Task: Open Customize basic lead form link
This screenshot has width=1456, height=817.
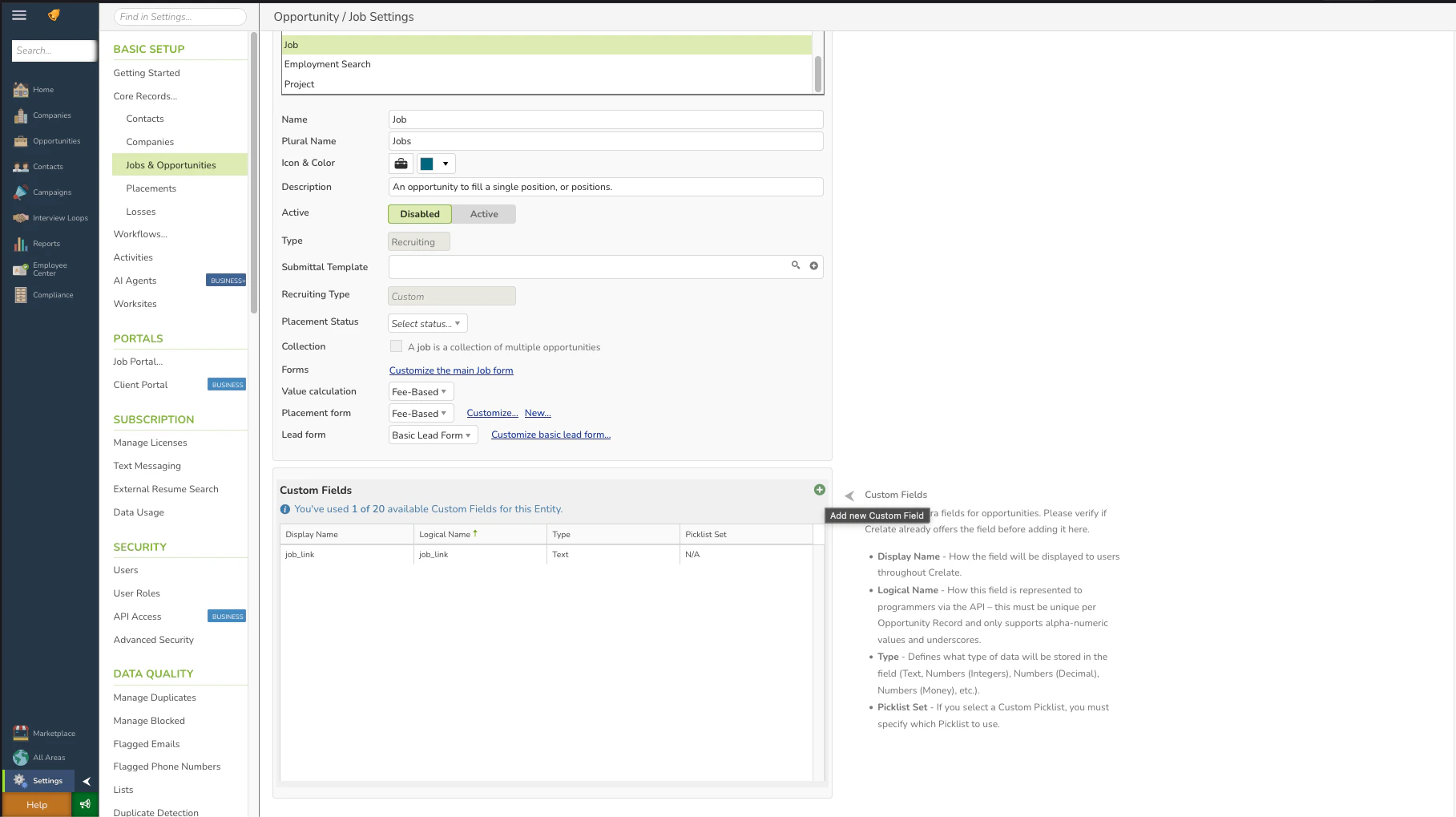Action: coord(551,434)
